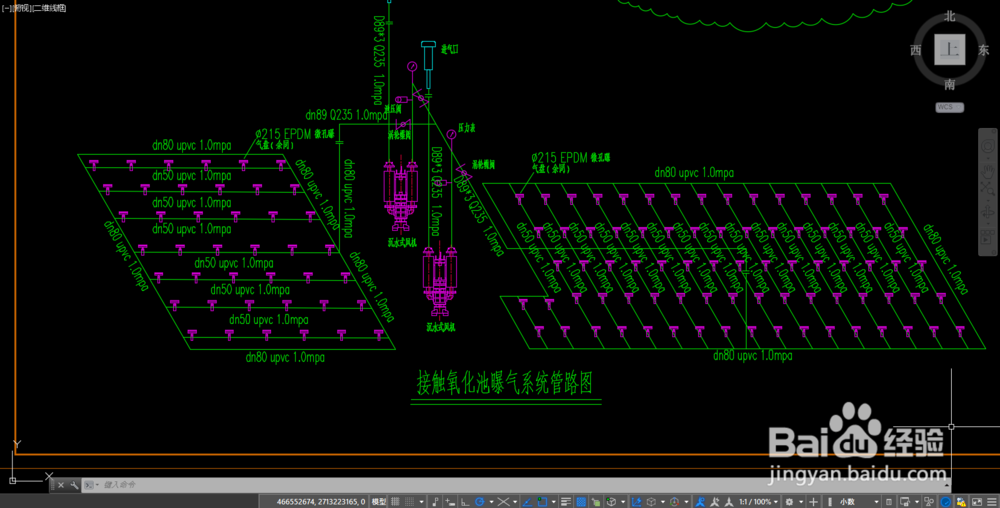The image size is (1000, 508).
Task: Toggle object snap tracking icon
Action: point(527,502)
